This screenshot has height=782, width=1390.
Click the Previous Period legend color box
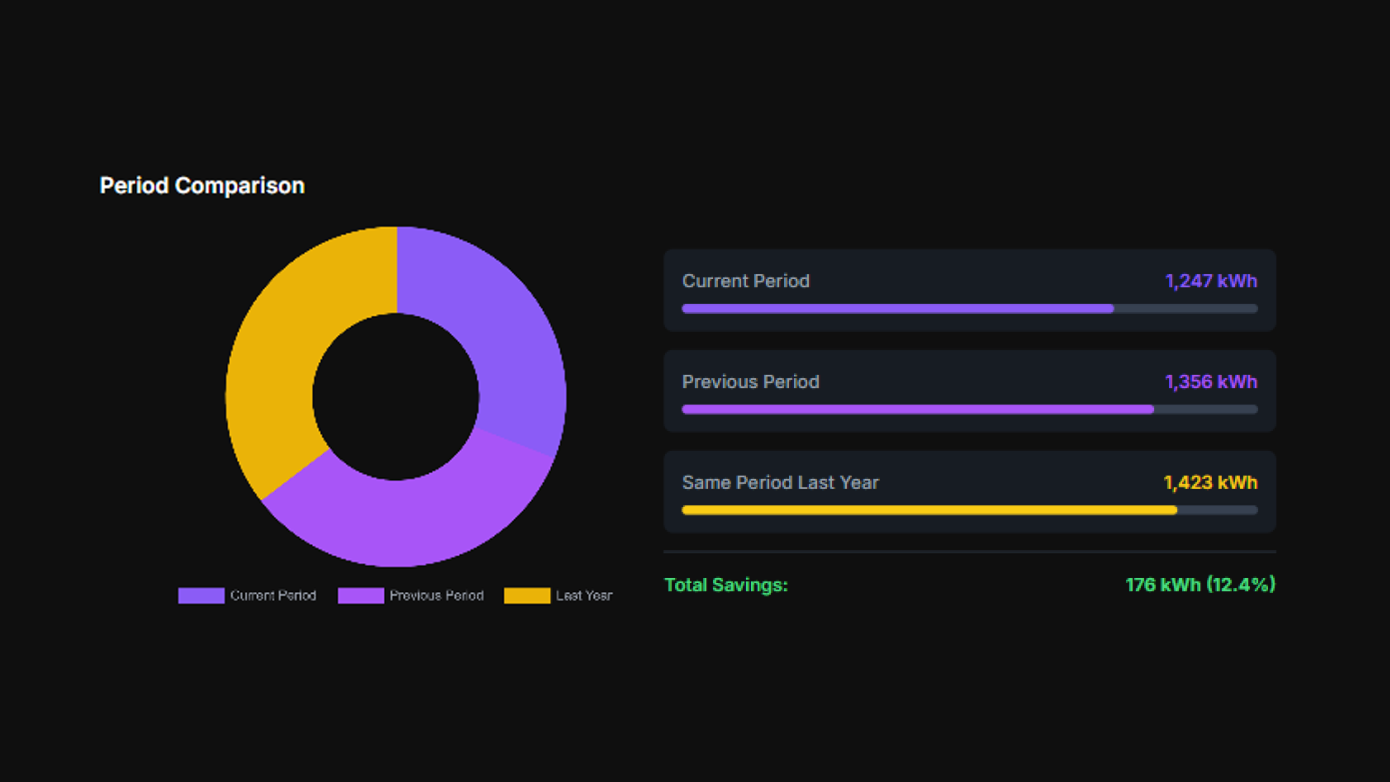click(x=361, y=596)
